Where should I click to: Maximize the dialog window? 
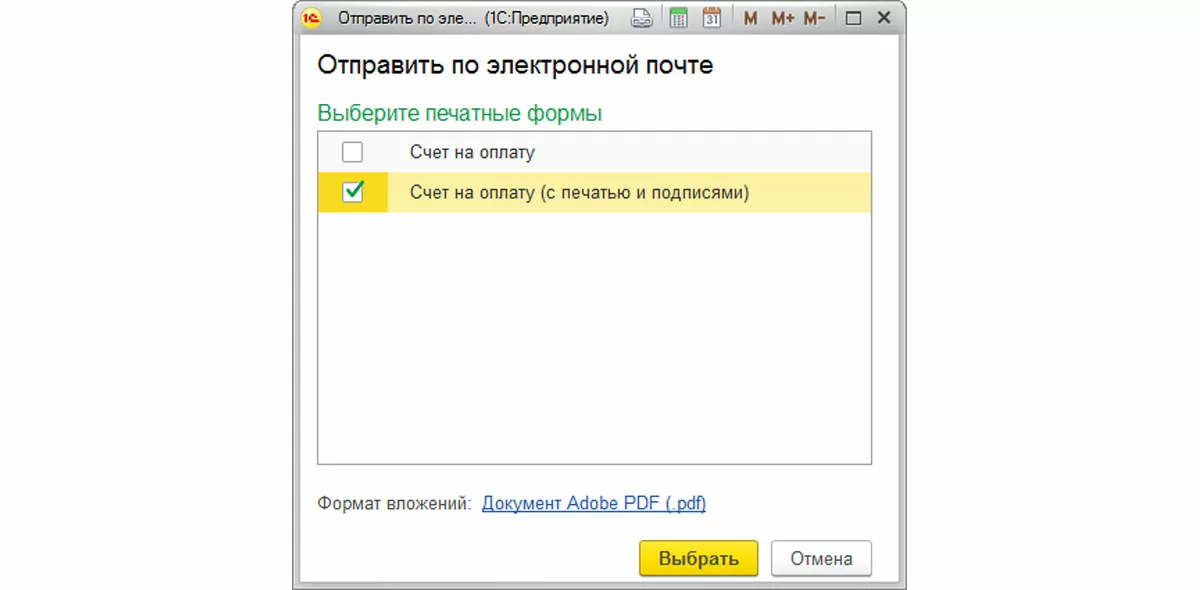coord(853,18)
